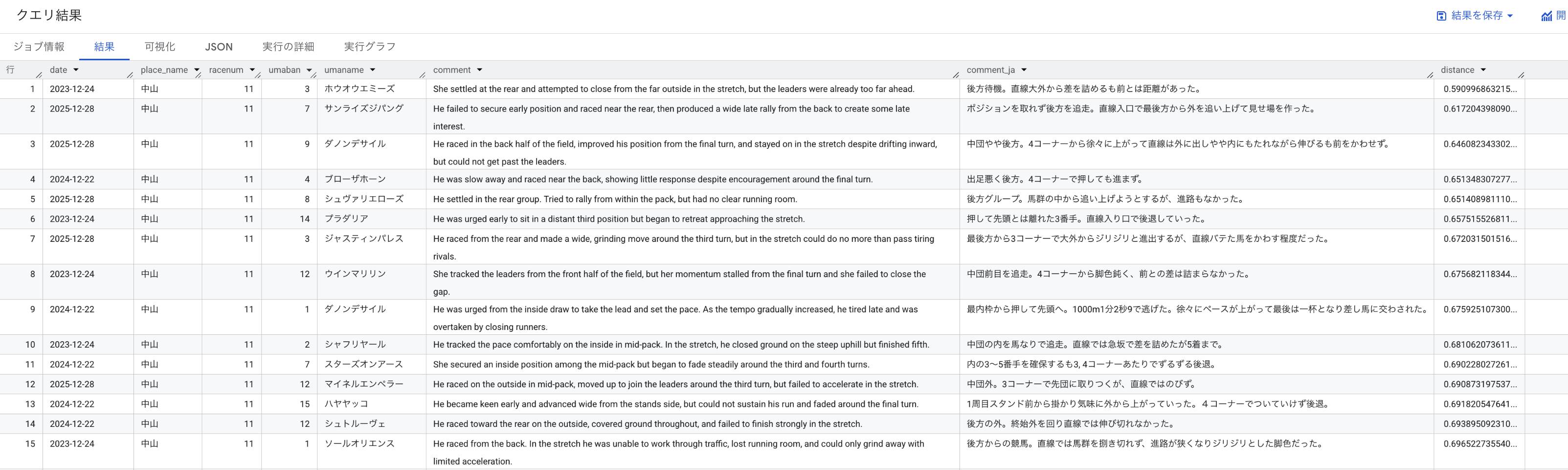Click the comment_ja header label
1568x470 pixels.
[x=991, y=70]
